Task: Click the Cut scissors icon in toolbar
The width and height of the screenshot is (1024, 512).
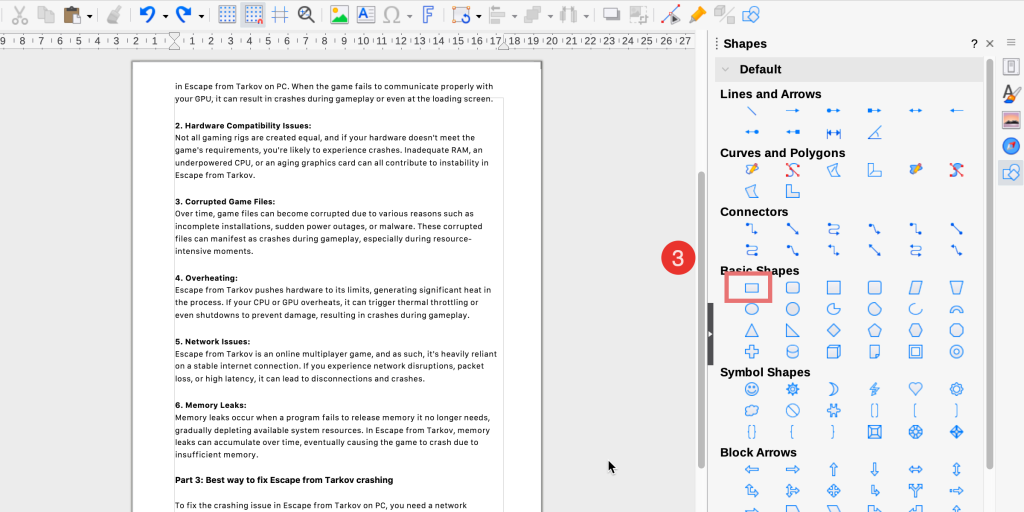Action: point(20,14)
